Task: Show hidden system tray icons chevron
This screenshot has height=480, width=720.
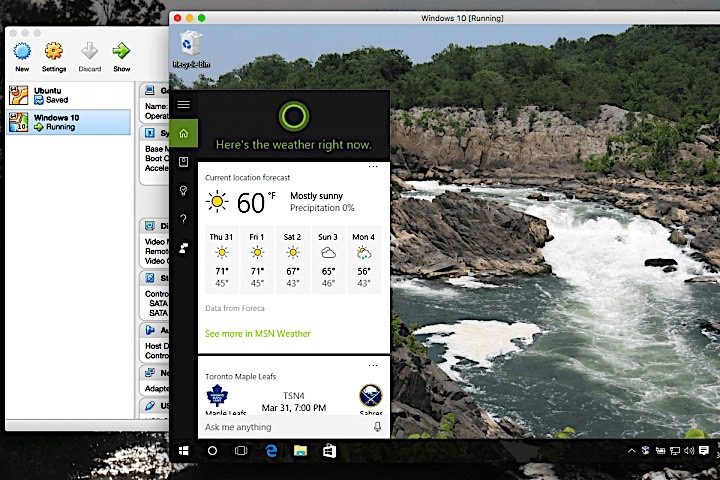Action: point(631,452)
